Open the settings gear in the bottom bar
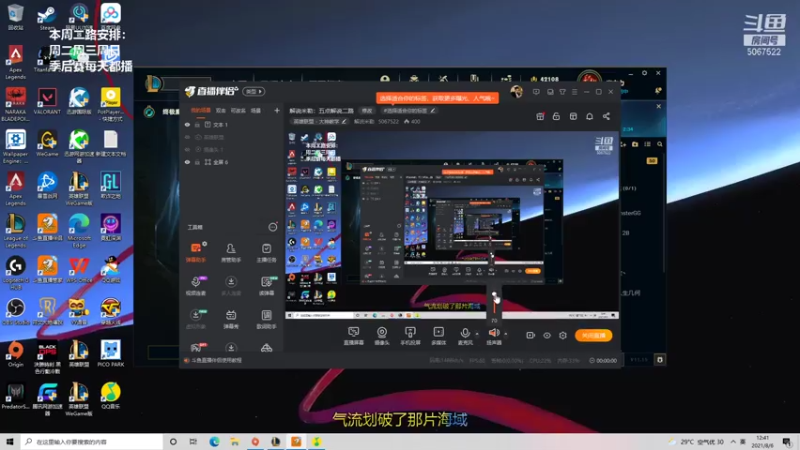Image resolution: width=800 pixels, height=450 pixels. pyautogui.click(x=563, y=335)
